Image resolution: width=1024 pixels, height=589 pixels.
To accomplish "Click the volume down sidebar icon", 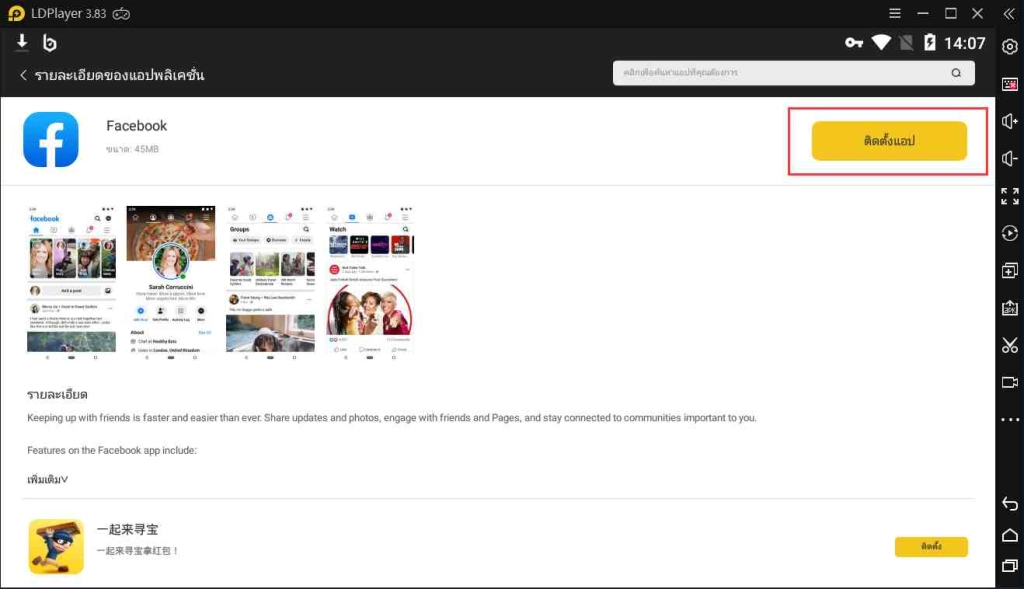I will tap(1010, 159).
